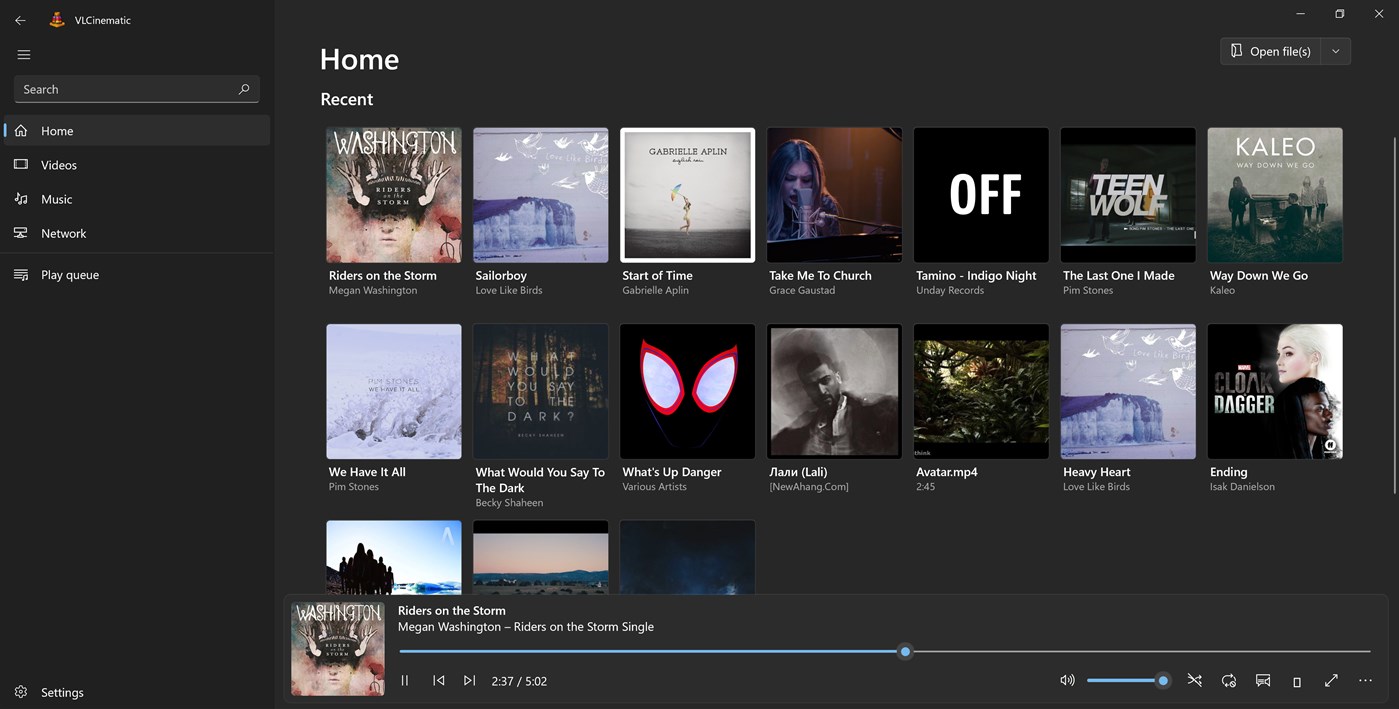Open the hamburger navigation menu
The width and height of the screenshot is (1399, 709).
[24, 54]
